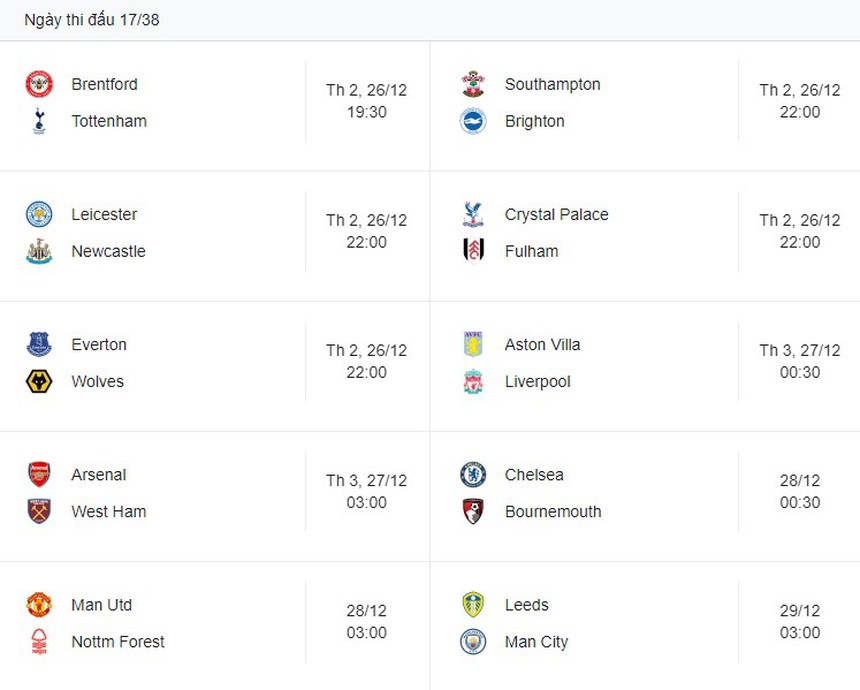Select the Southampton team logo
This screenshot has height=690, width=860.
pyautogui.click(x=473, y=84)
